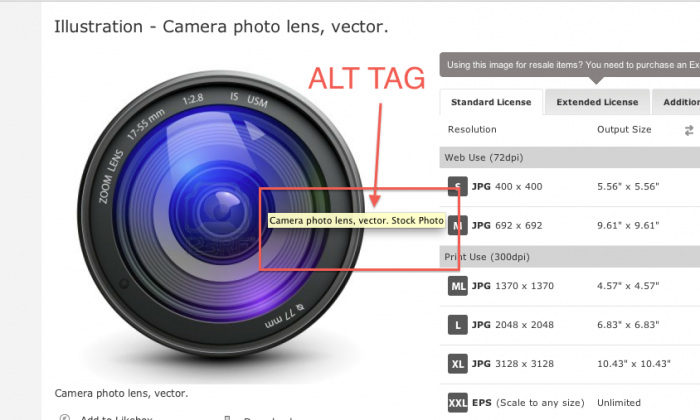Click the Output Size column header
Image resolution: width=700 pixels, height=420 pixels.
point(624,129)
